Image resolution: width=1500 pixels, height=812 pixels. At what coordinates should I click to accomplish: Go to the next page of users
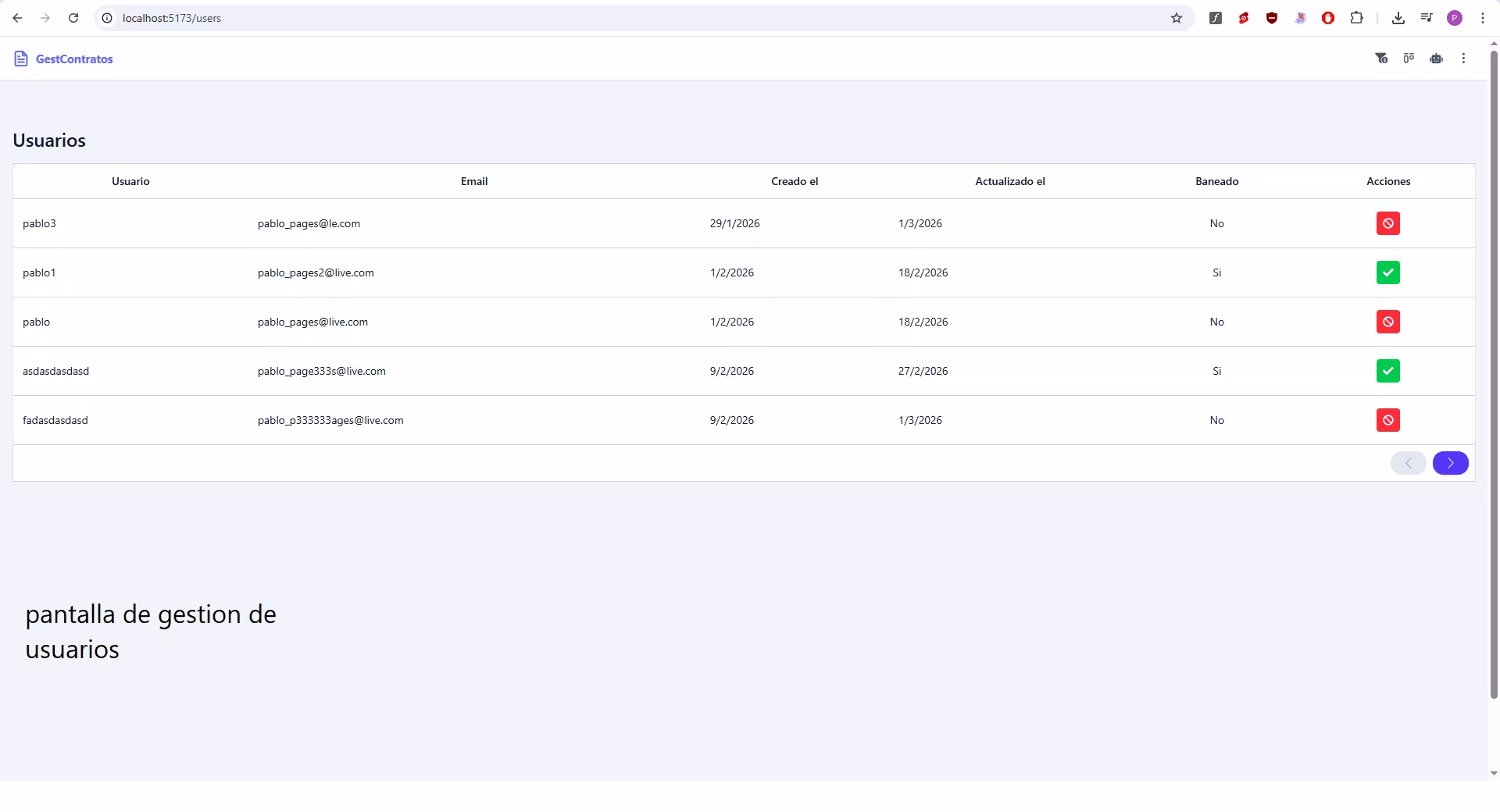(1450, 462)
